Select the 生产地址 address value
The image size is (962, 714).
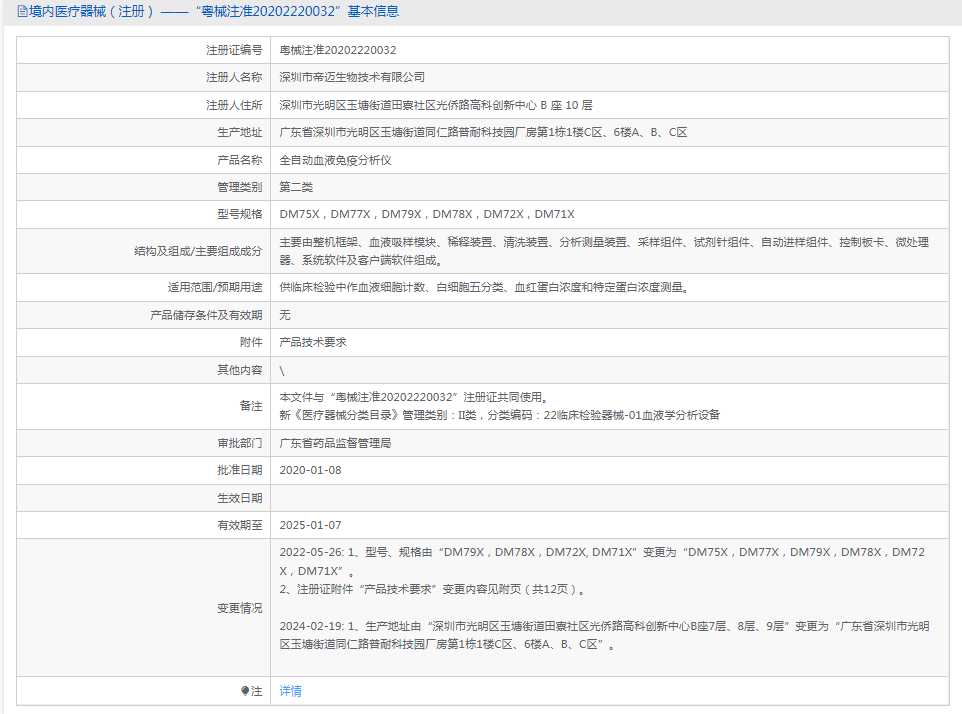[483, 132]
